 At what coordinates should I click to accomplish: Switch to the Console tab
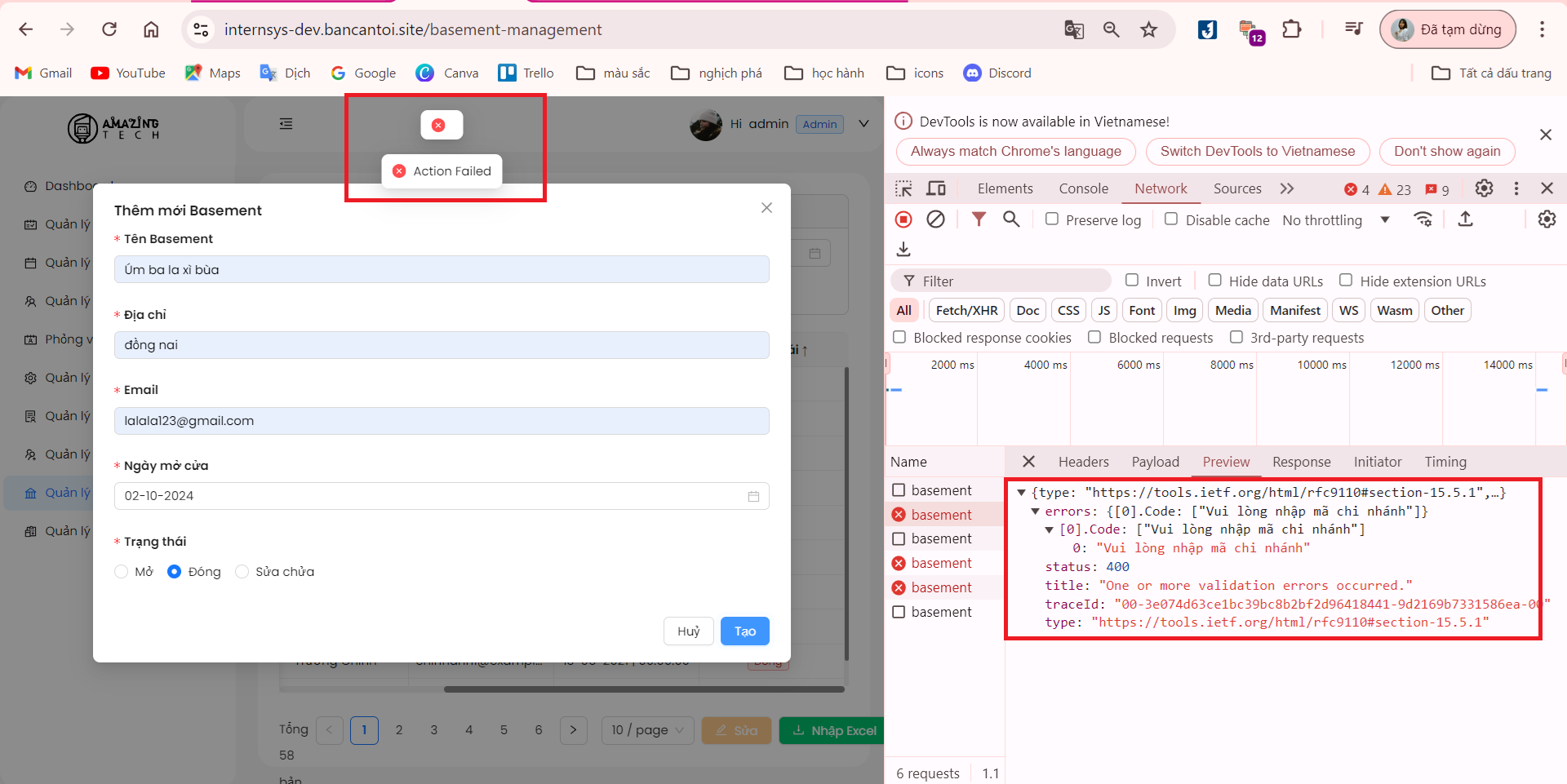click(1083, 188)
